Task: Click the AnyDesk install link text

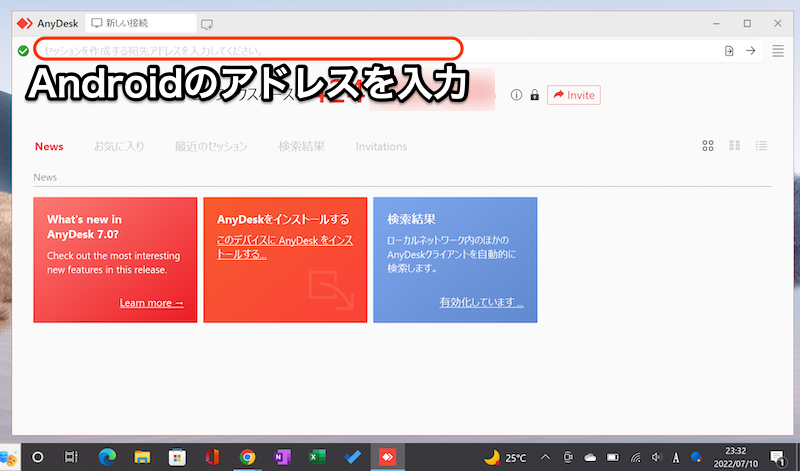Action: pos(284,247)
